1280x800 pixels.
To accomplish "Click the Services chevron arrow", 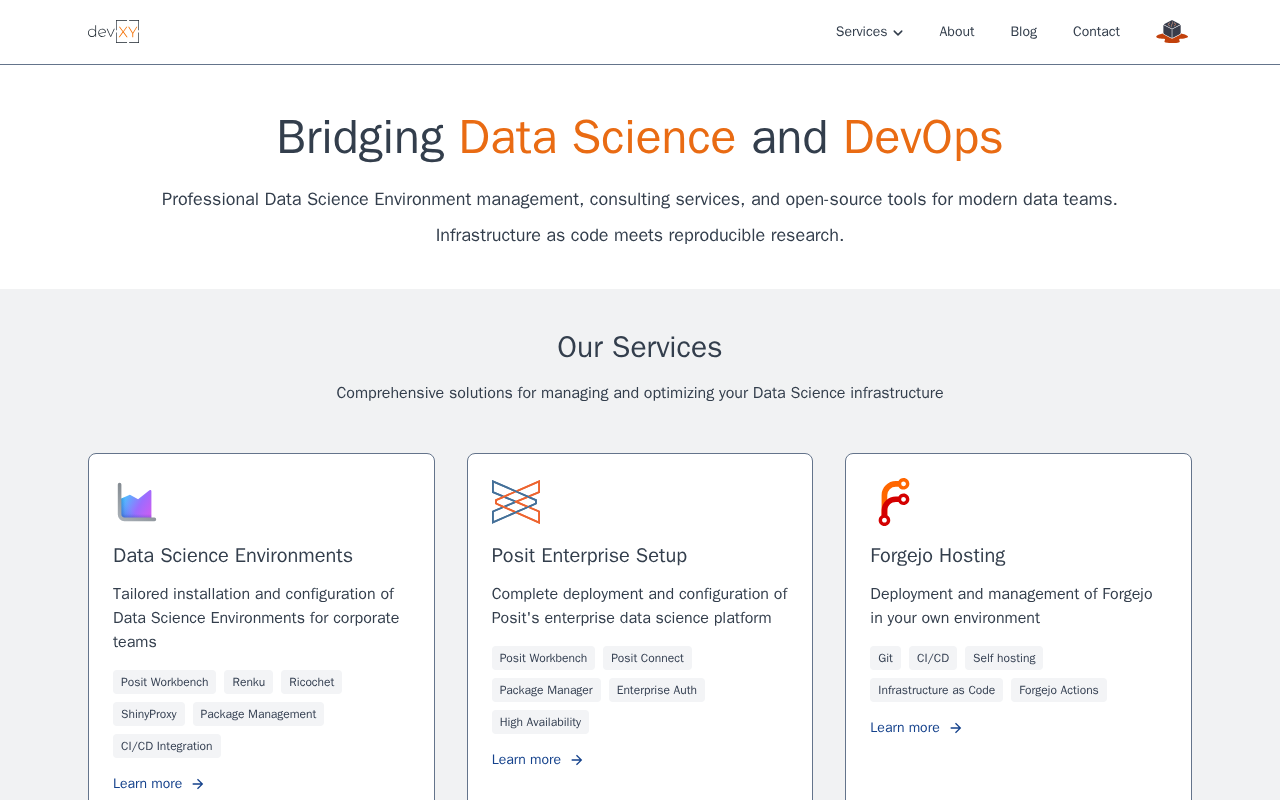I will [x=898, y=33].
